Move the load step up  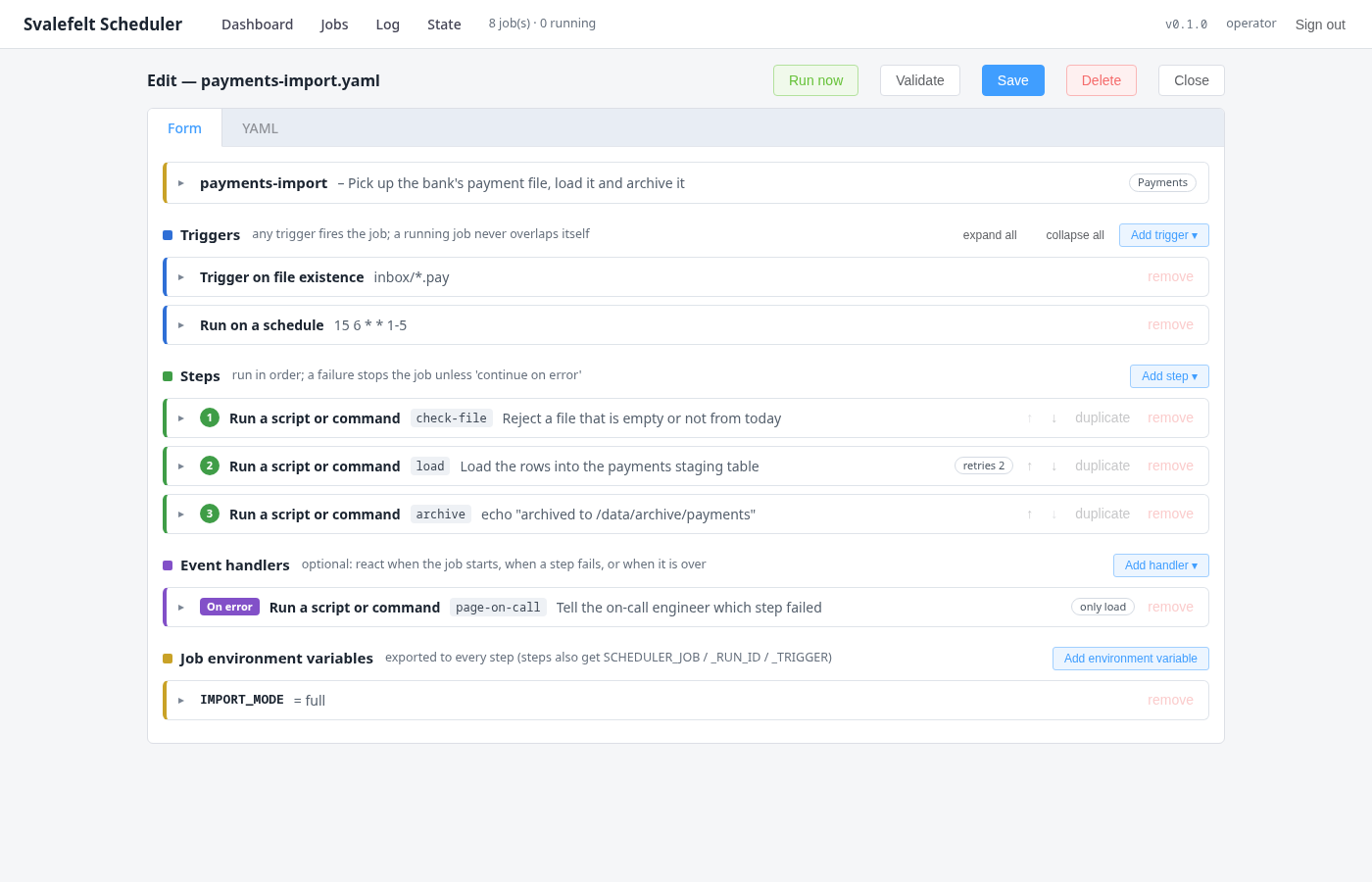click(1029, 466)
